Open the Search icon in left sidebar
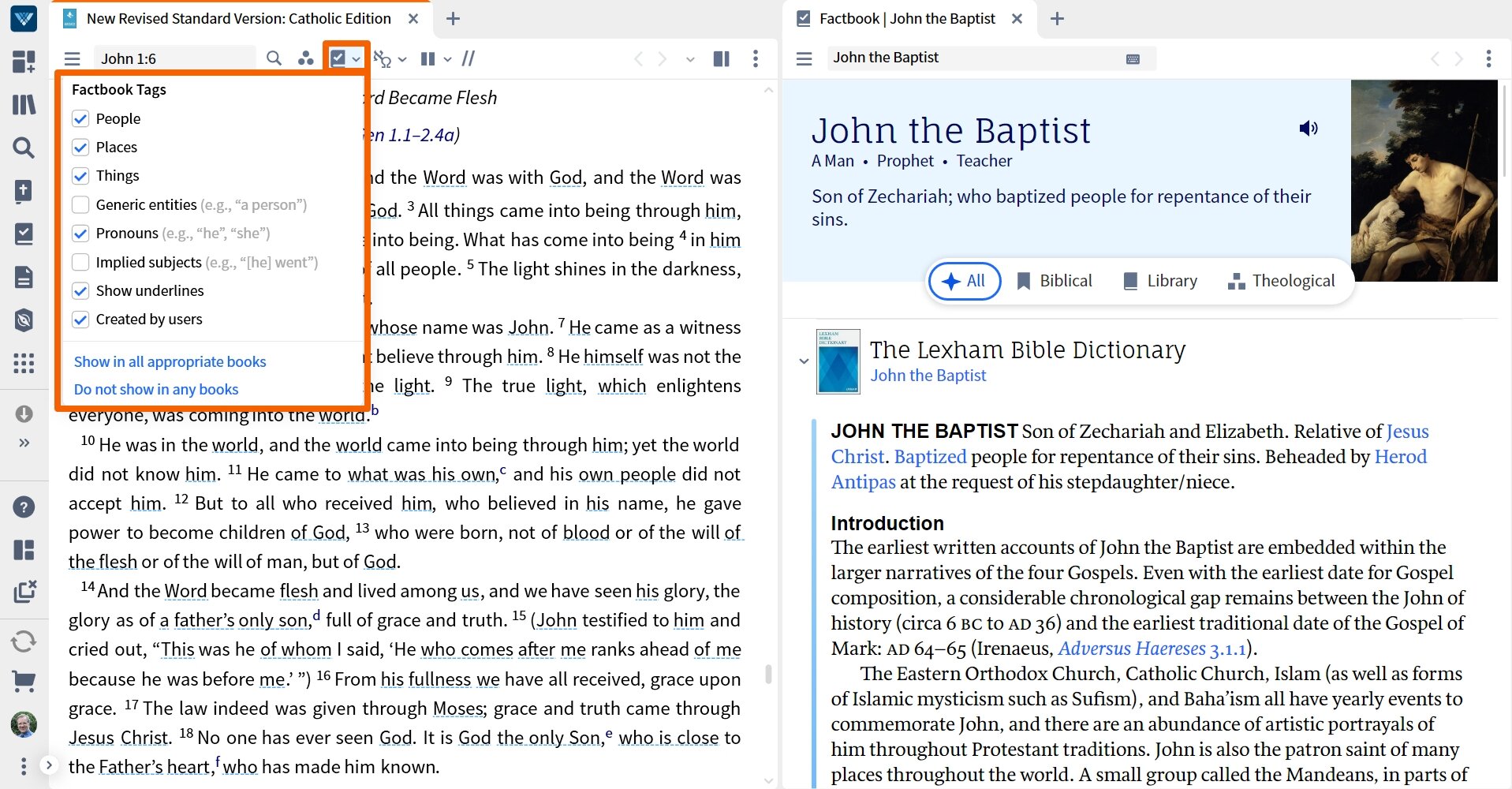The width and height of the screenshot is (1512, 789). 24,148
